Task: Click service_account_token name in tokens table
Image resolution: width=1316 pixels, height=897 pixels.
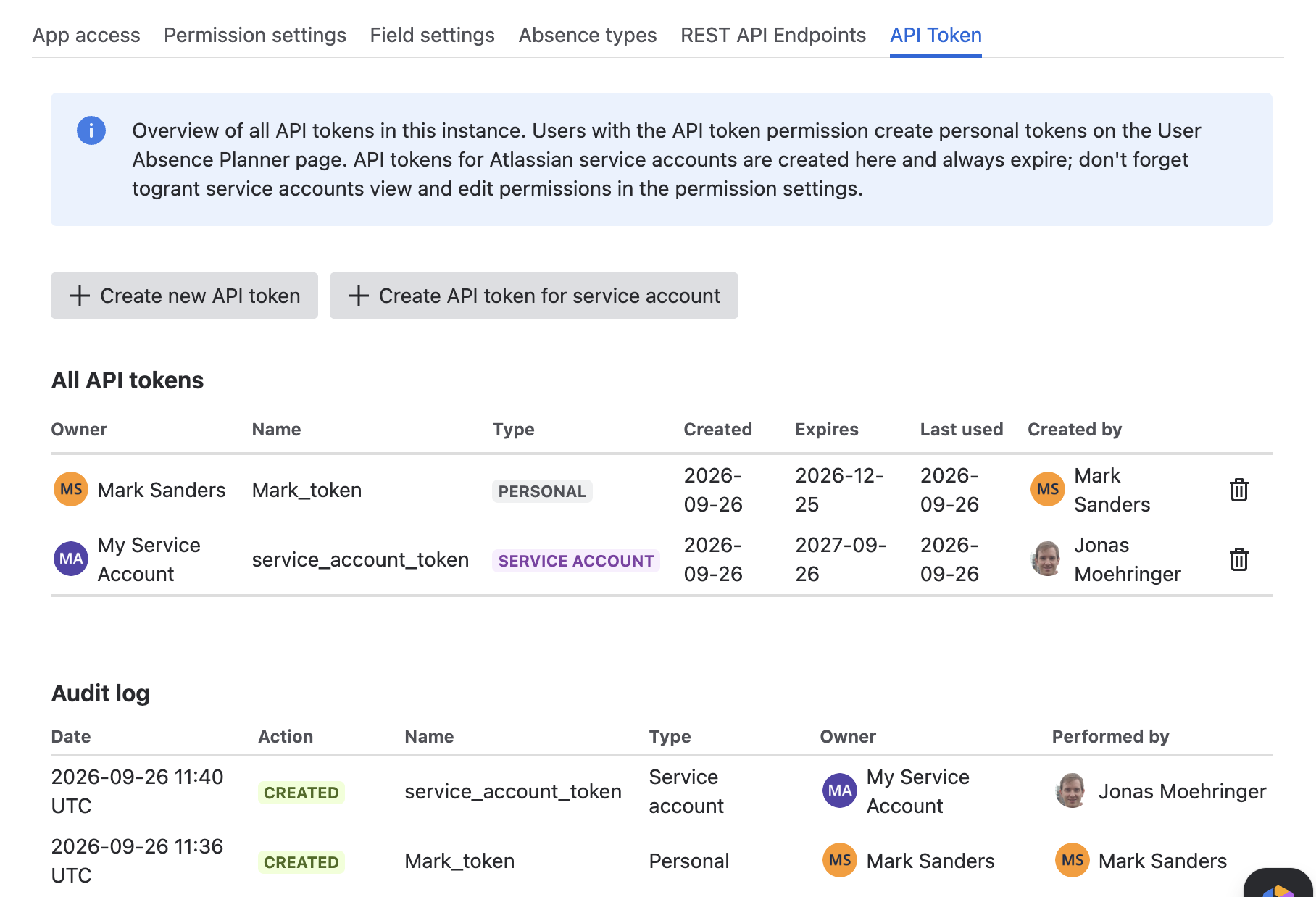Action: coord(360,559)
